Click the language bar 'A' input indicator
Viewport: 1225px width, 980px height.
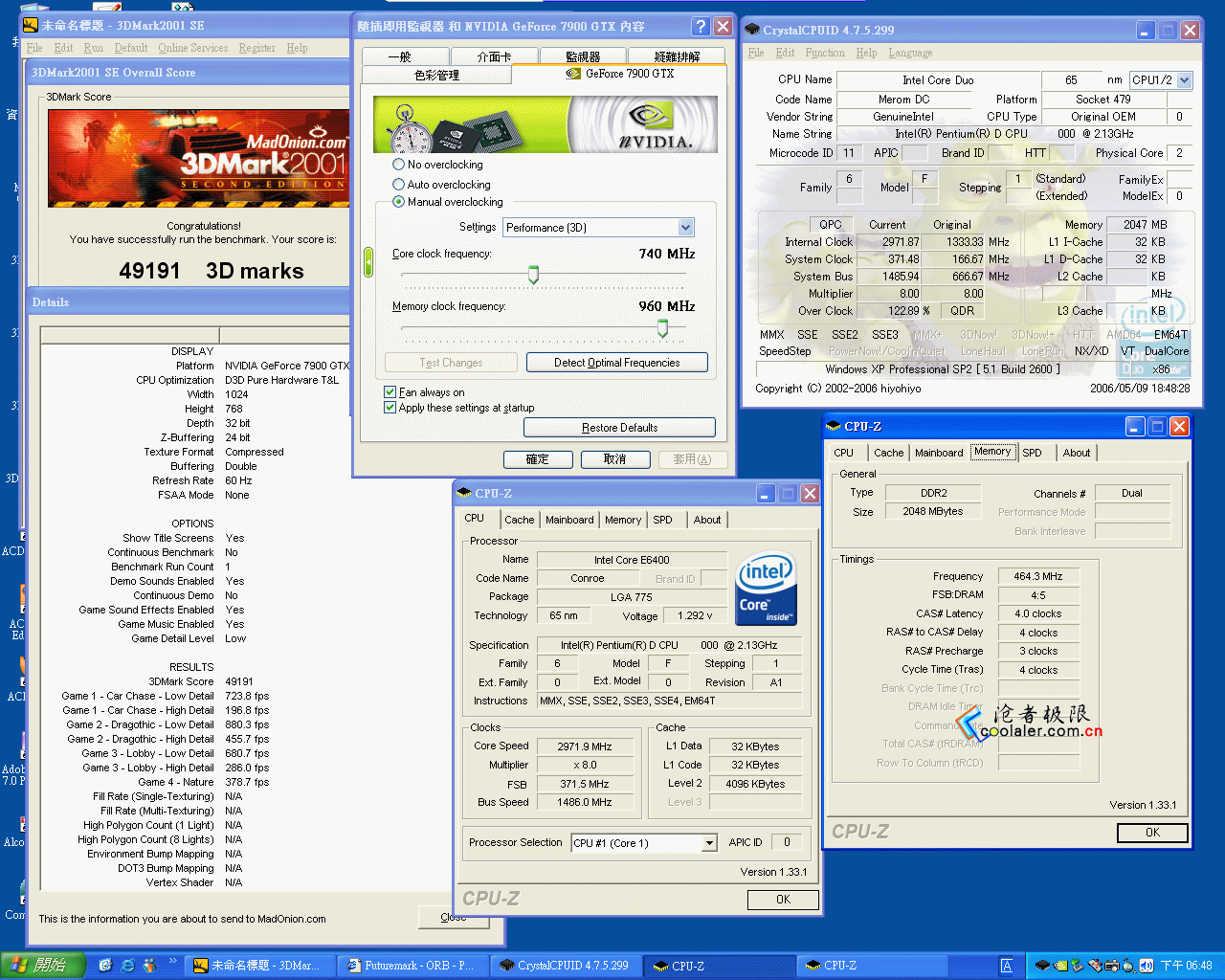1007,966
